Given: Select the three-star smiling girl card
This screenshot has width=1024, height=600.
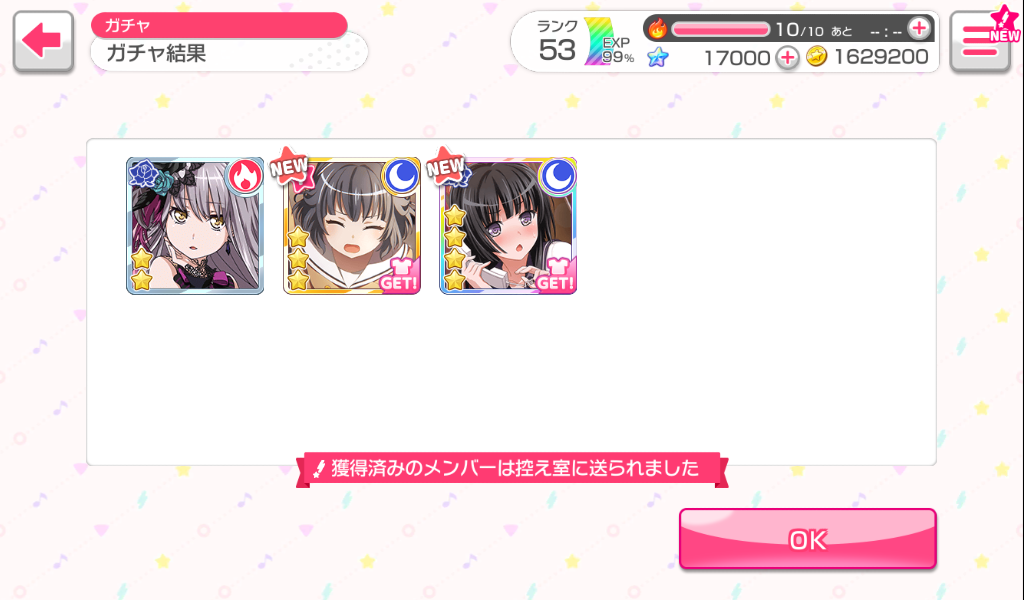Looking at the screenshot, I should click(352, 226).
